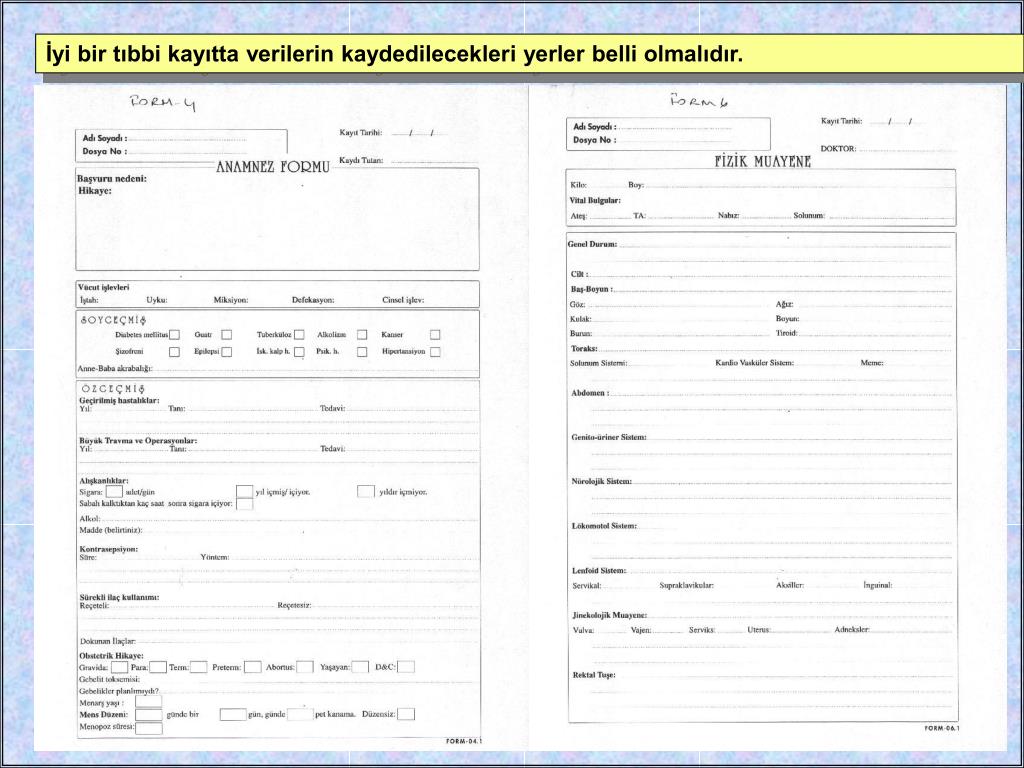Image resolution: width=1024 pixels, height=768 pixels.
Task: Select the 'Lenfoid Sistem:' label
Action: pyautogui.click(x=599, y=571)
